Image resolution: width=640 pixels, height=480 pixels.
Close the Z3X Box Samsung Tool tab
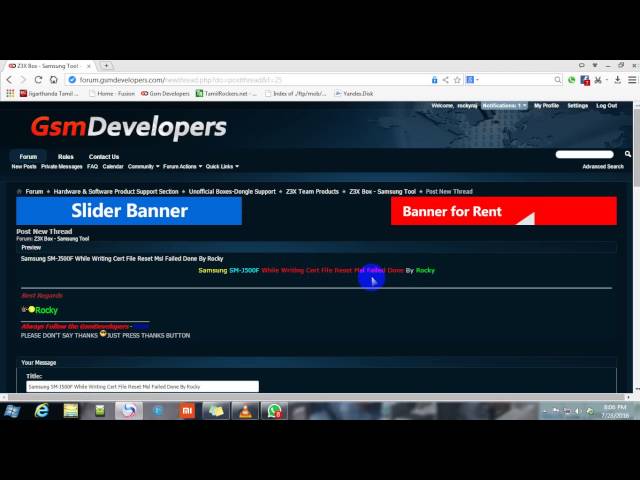point(89,66)
